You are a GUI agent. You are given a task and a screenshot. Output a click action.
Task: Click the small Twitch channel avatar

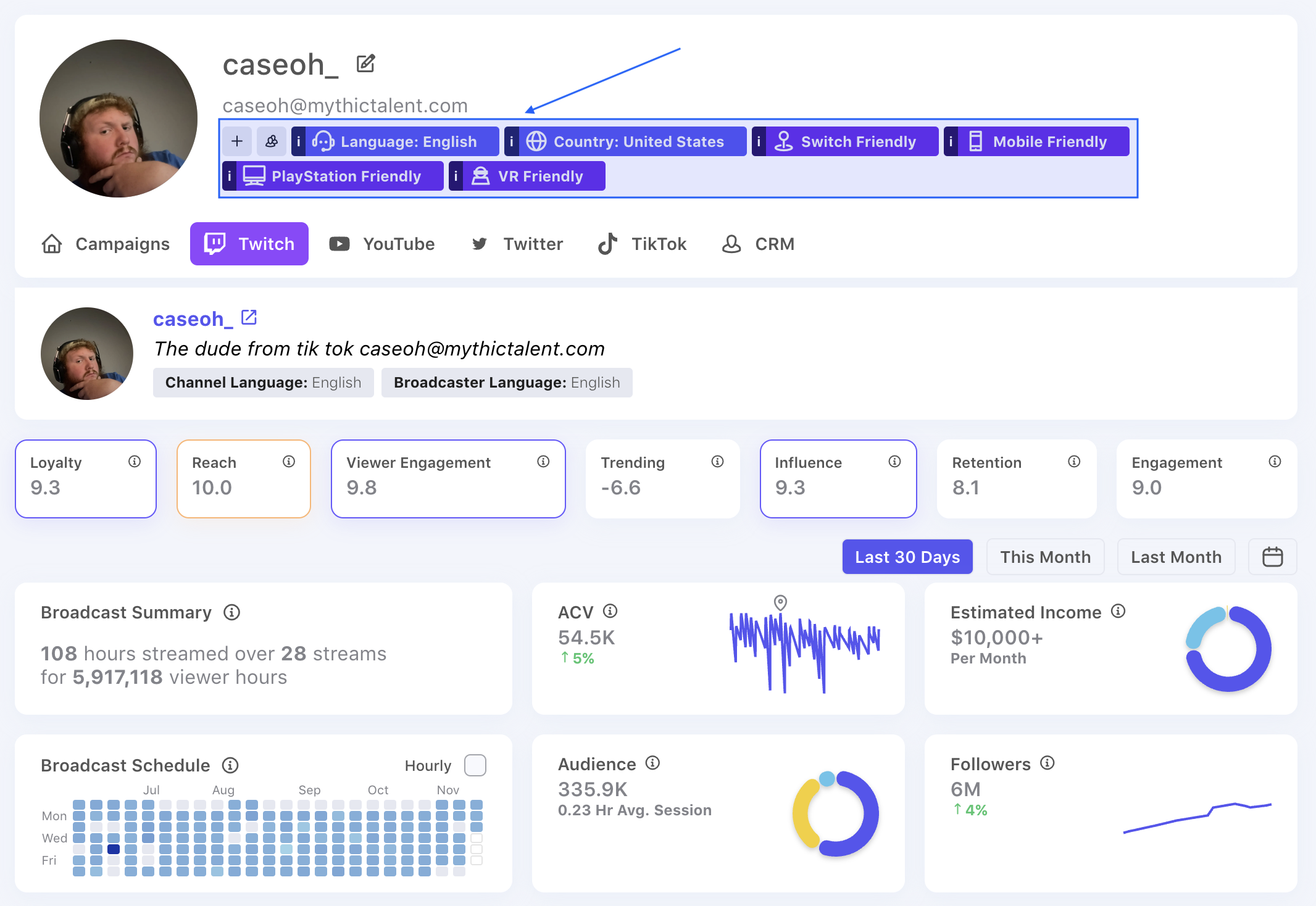pos(87,354)
